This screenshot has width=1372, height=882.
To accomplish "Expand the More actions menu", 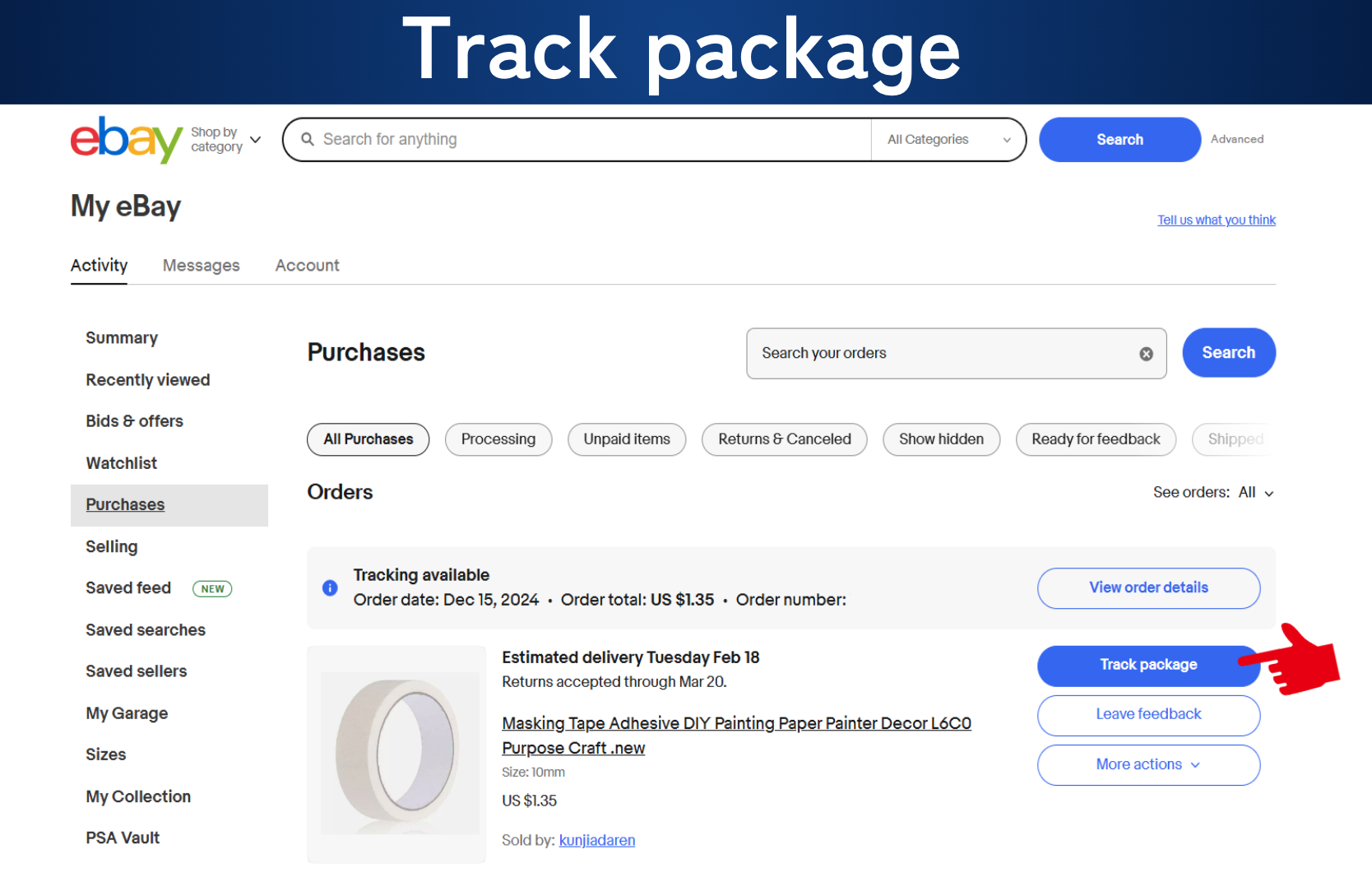I will [1148, 765].
